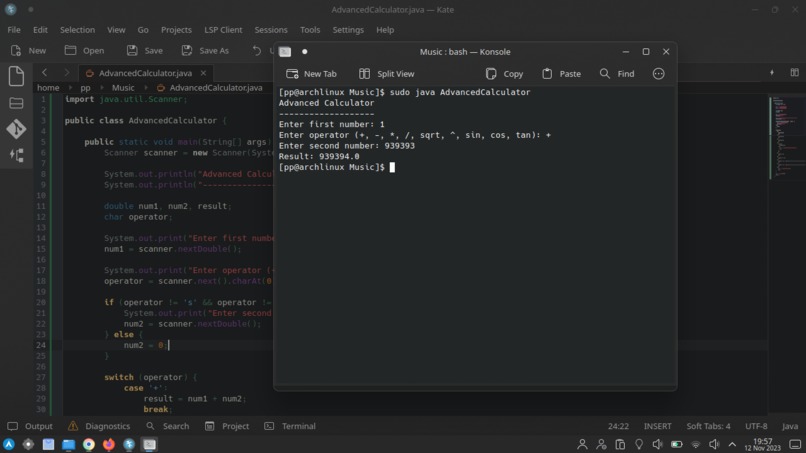Viewport: 806px width, 453px height.
Task: Open Soft Tabs: 4 indentation dropdown
Action: click(708, 426)
